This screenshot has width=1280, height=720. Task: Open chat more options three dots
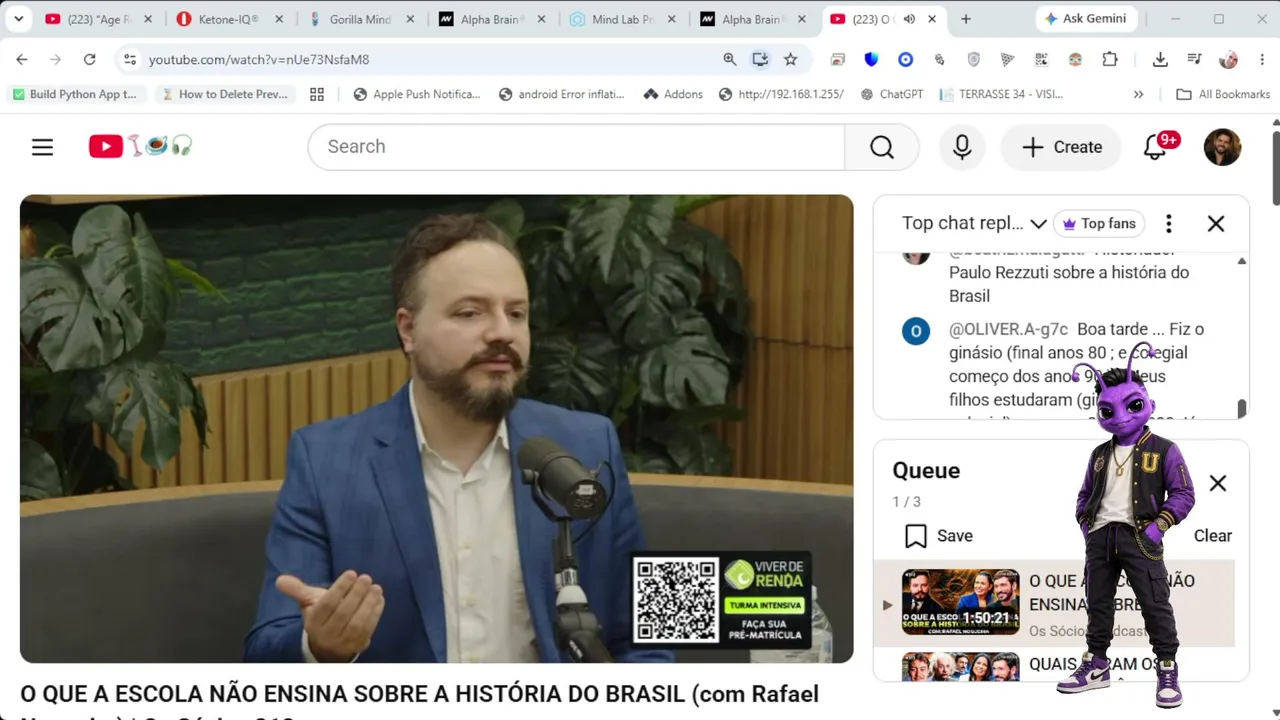(x=1169, y=224)
